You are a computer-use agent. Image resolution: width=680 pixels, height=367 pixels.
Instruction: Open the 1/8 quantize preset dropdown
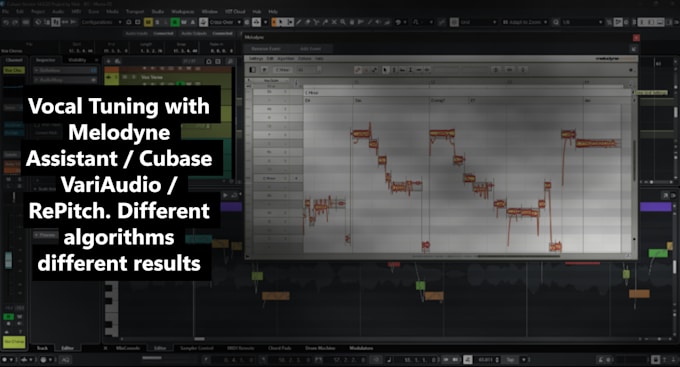582,22
